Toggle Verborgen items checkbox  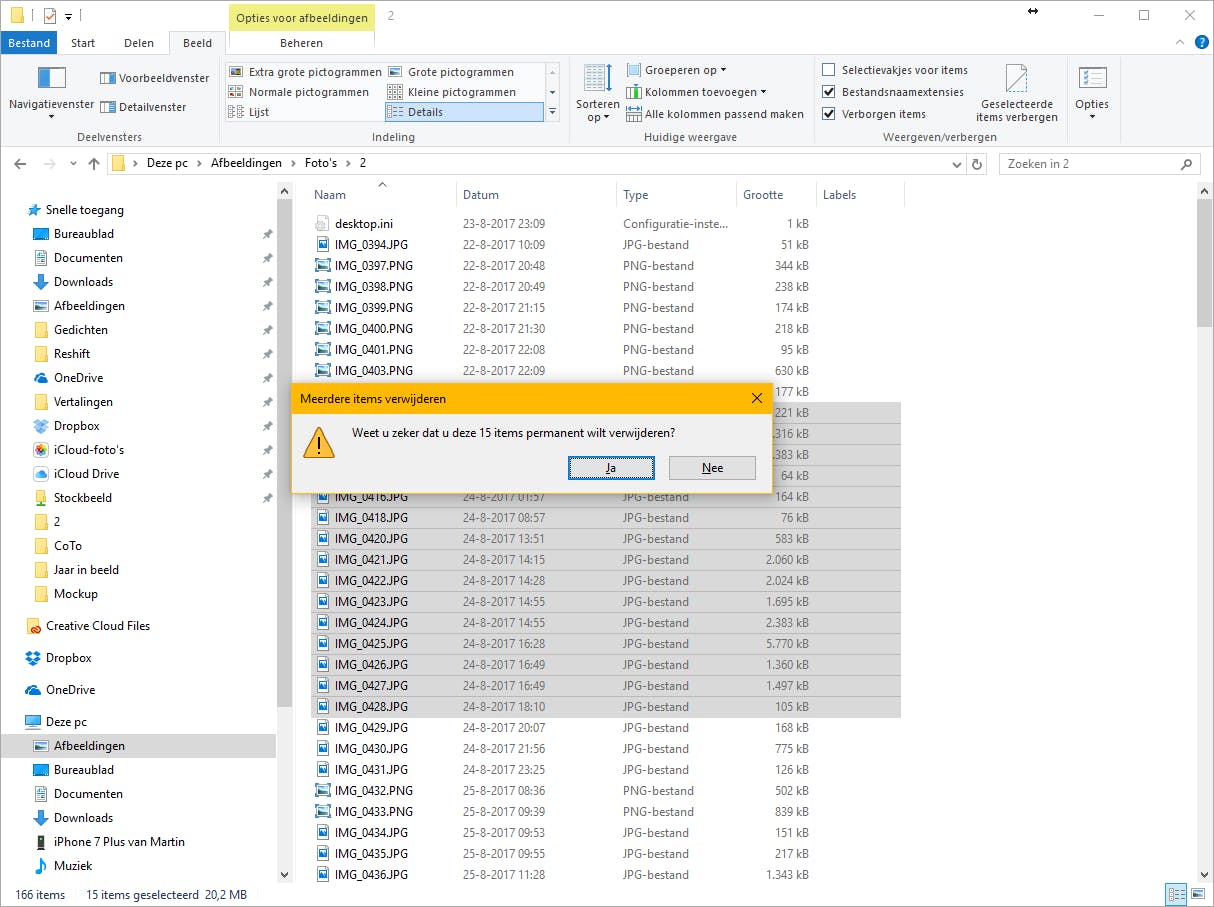click(828, 114)
